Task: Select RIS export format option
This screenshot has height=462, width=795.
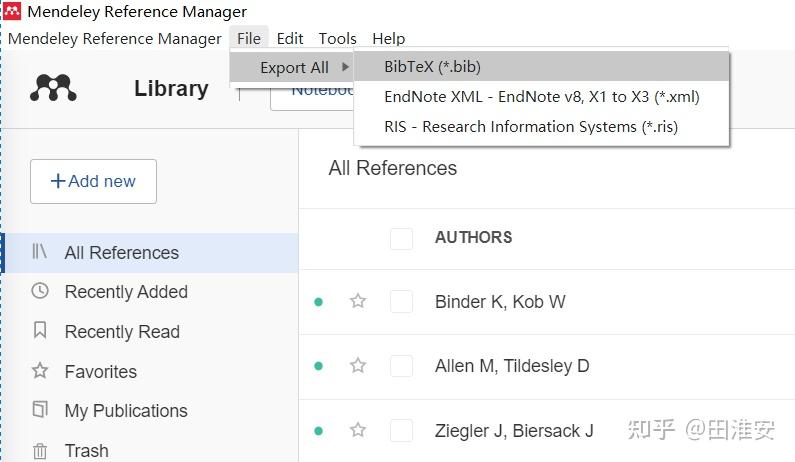Action: coord(531,127)
